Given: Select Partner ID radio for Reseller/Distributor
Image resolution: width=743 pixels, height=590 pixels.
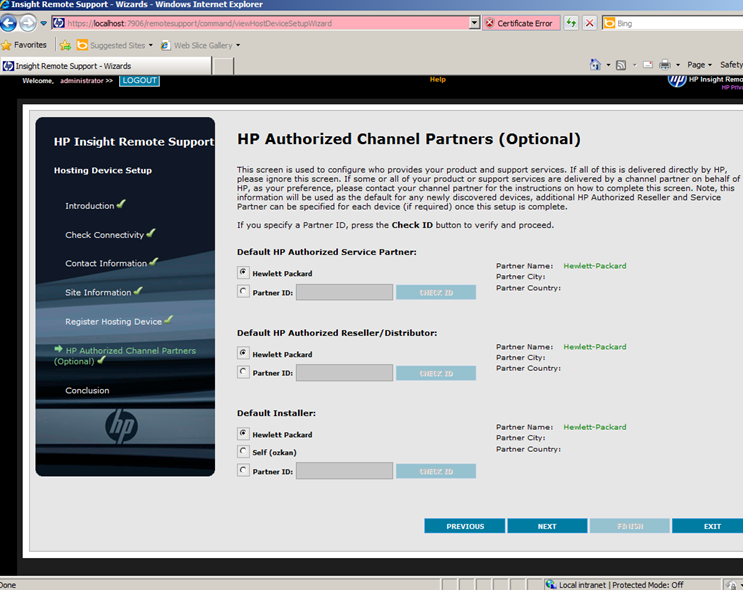Looking at the screenshot, I should pyautogui.click(x=243, y=372).
